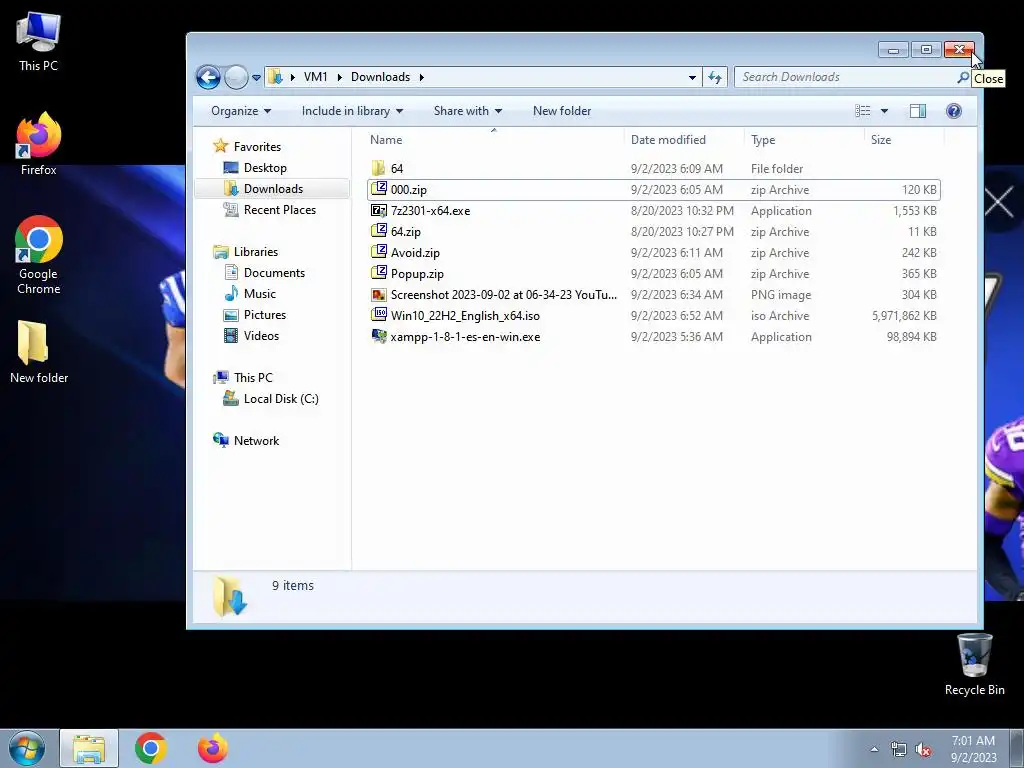Select the 7z2301-x64.exe icon
The width and height of the screenshot is (1024, 768).
tap(379, 210)
